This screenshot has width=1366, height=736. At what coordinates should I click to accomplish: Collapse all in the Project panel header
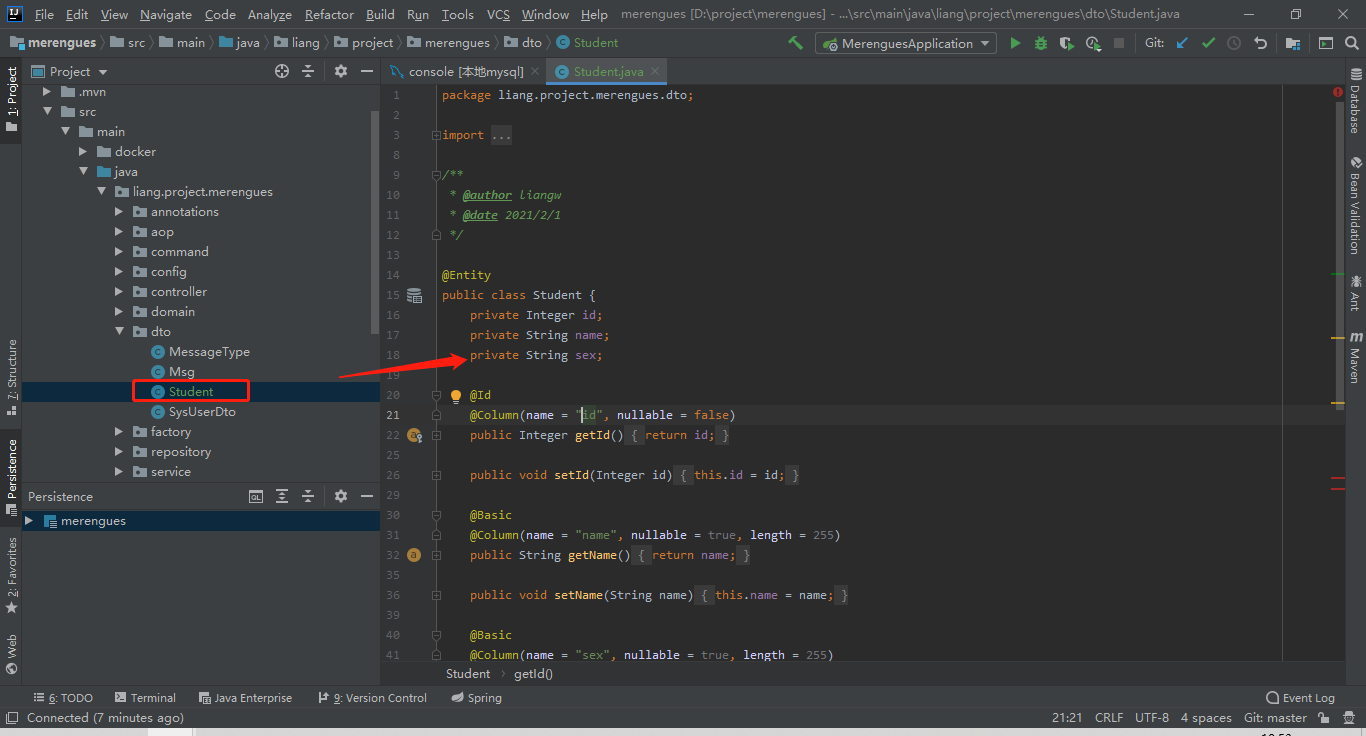pos(308,71)
